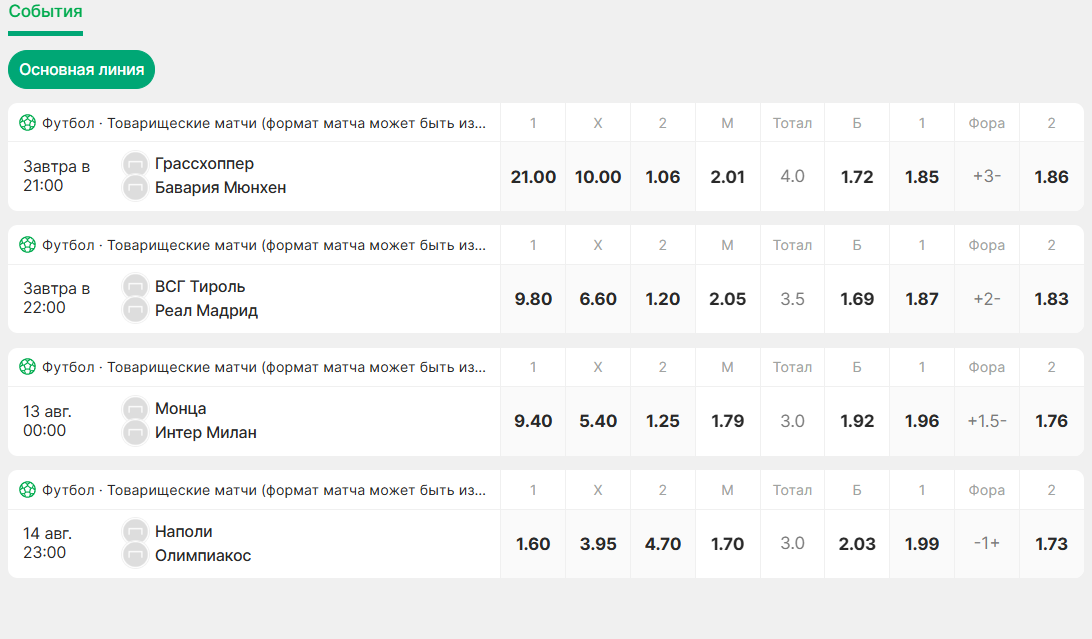Click football icon above Наполи match
Viewport: 1092px width, 639px height.
tap(27, 490)
